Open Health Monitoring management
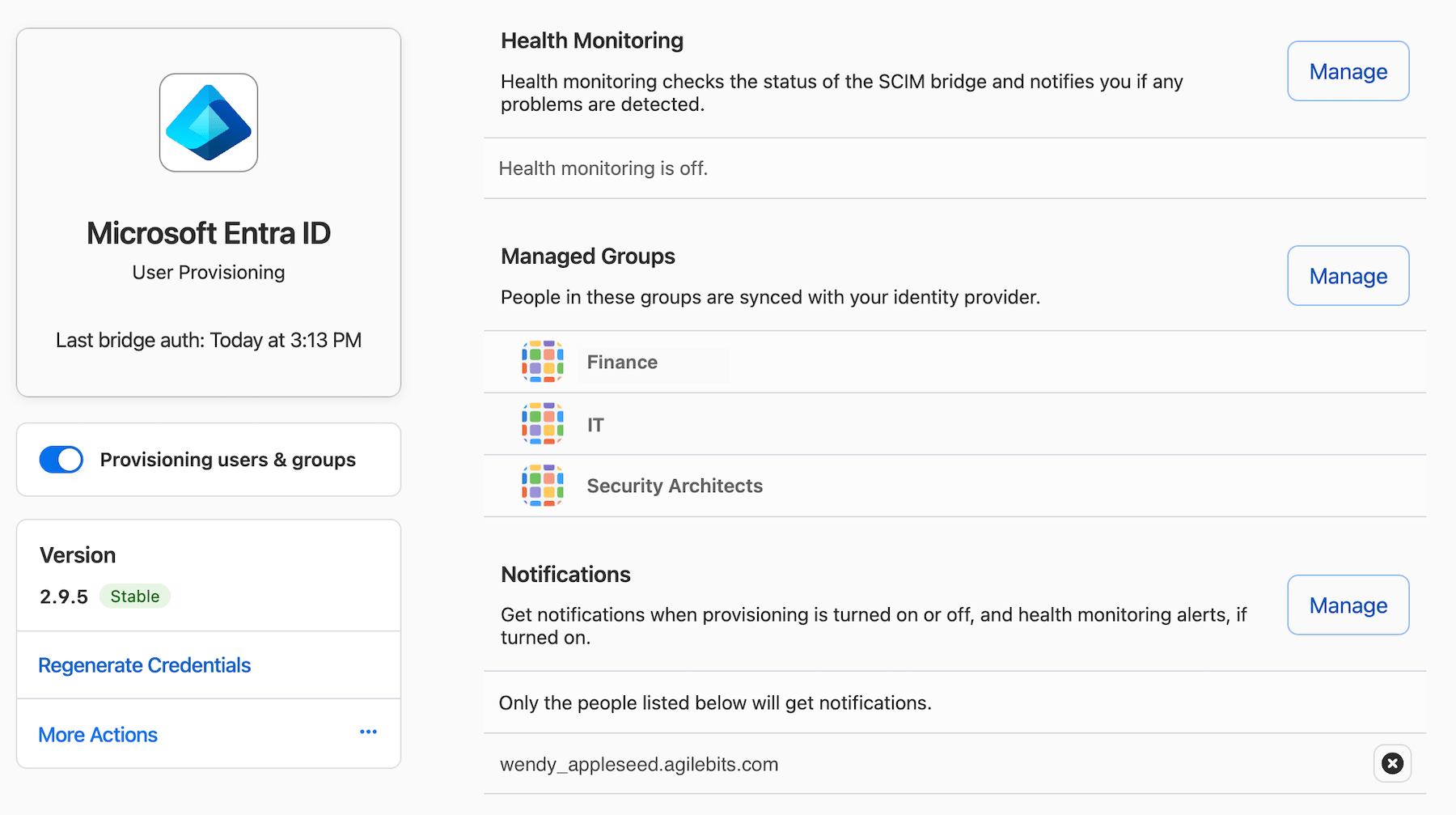 pos(1348,71)
